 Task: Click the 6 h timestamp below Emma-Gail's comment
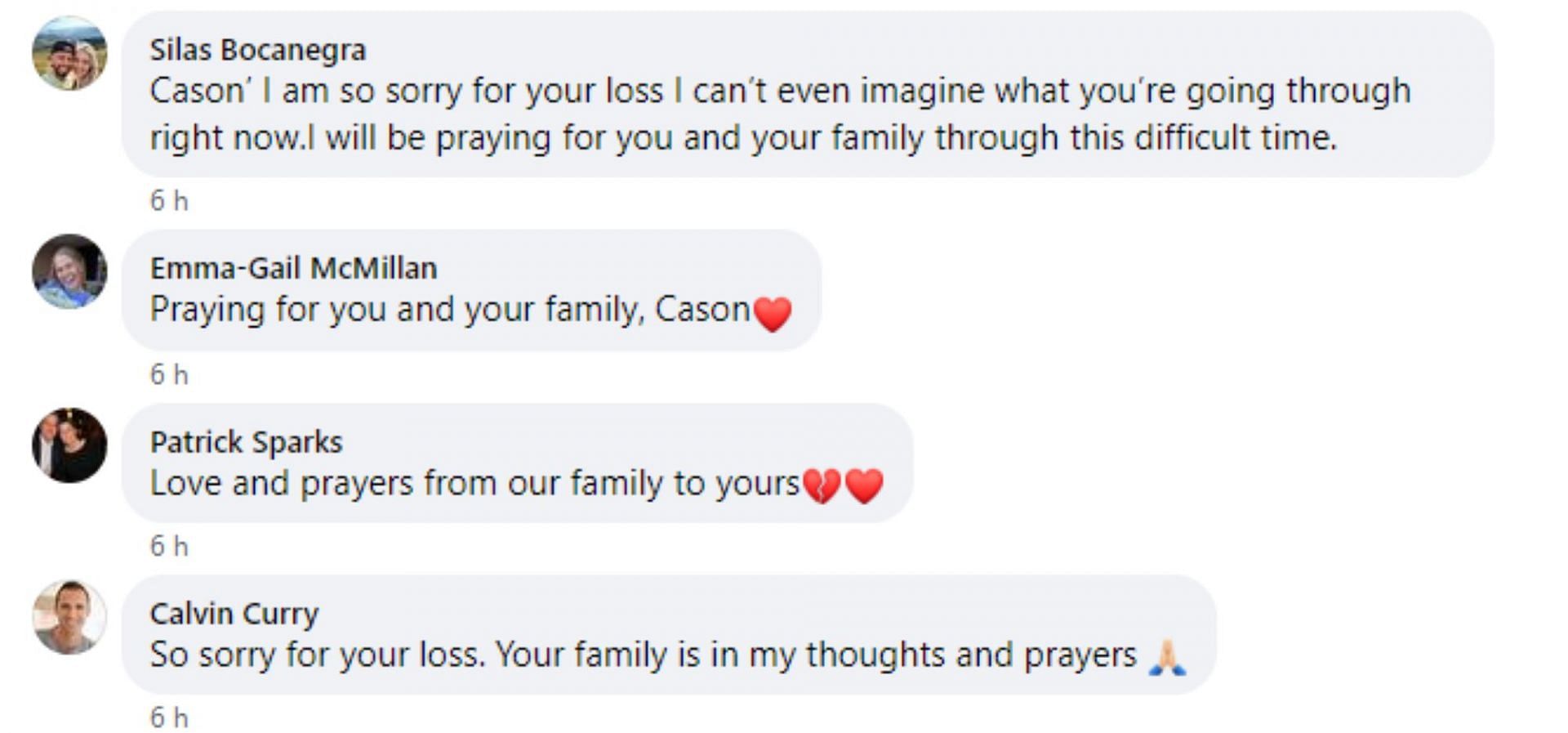[169, 375]
